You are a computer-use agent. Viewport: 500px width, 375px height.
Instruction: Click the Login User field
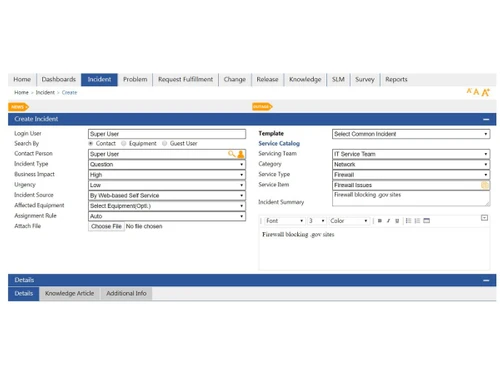click(x=167, y=134)
